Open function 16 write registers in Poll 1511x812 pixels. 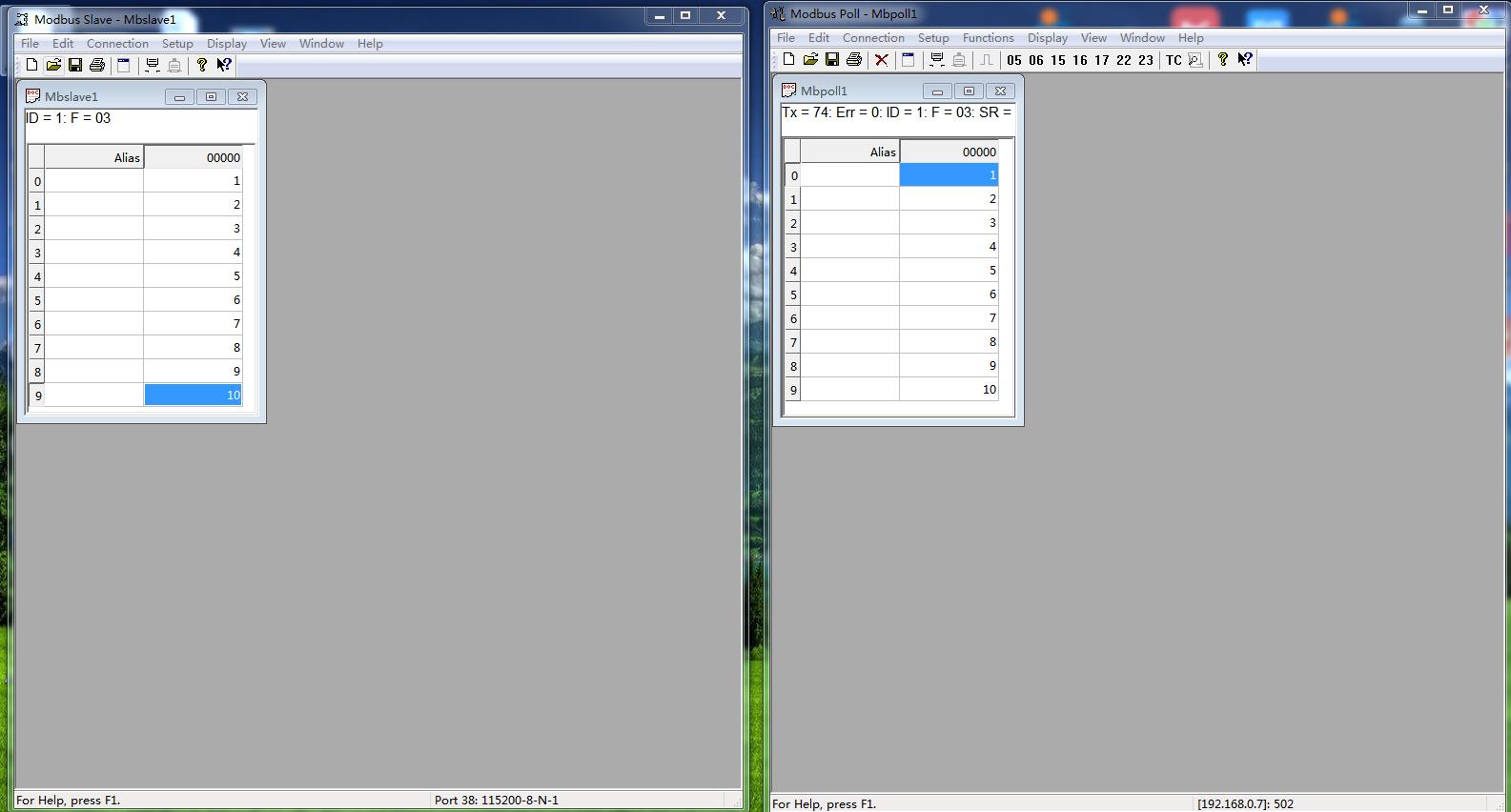(1080, 60)
